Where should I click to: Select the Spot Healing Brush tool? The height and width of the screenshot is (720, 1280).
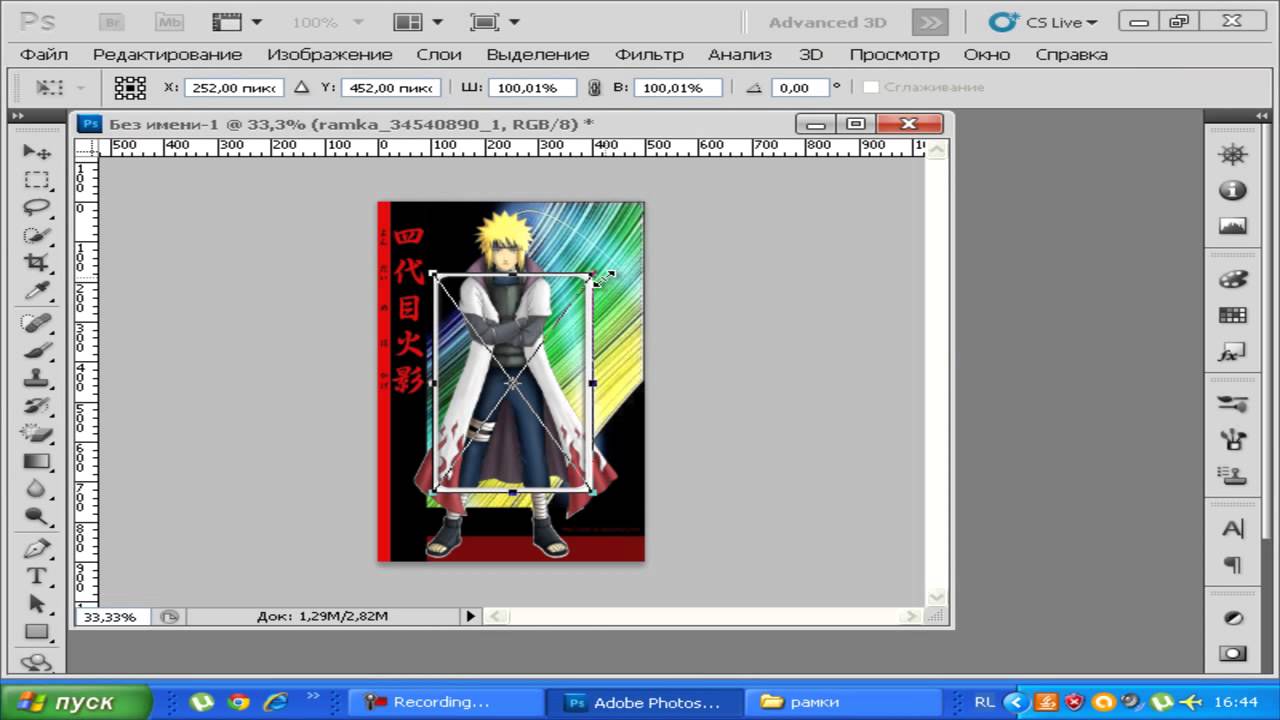point(37,323)
